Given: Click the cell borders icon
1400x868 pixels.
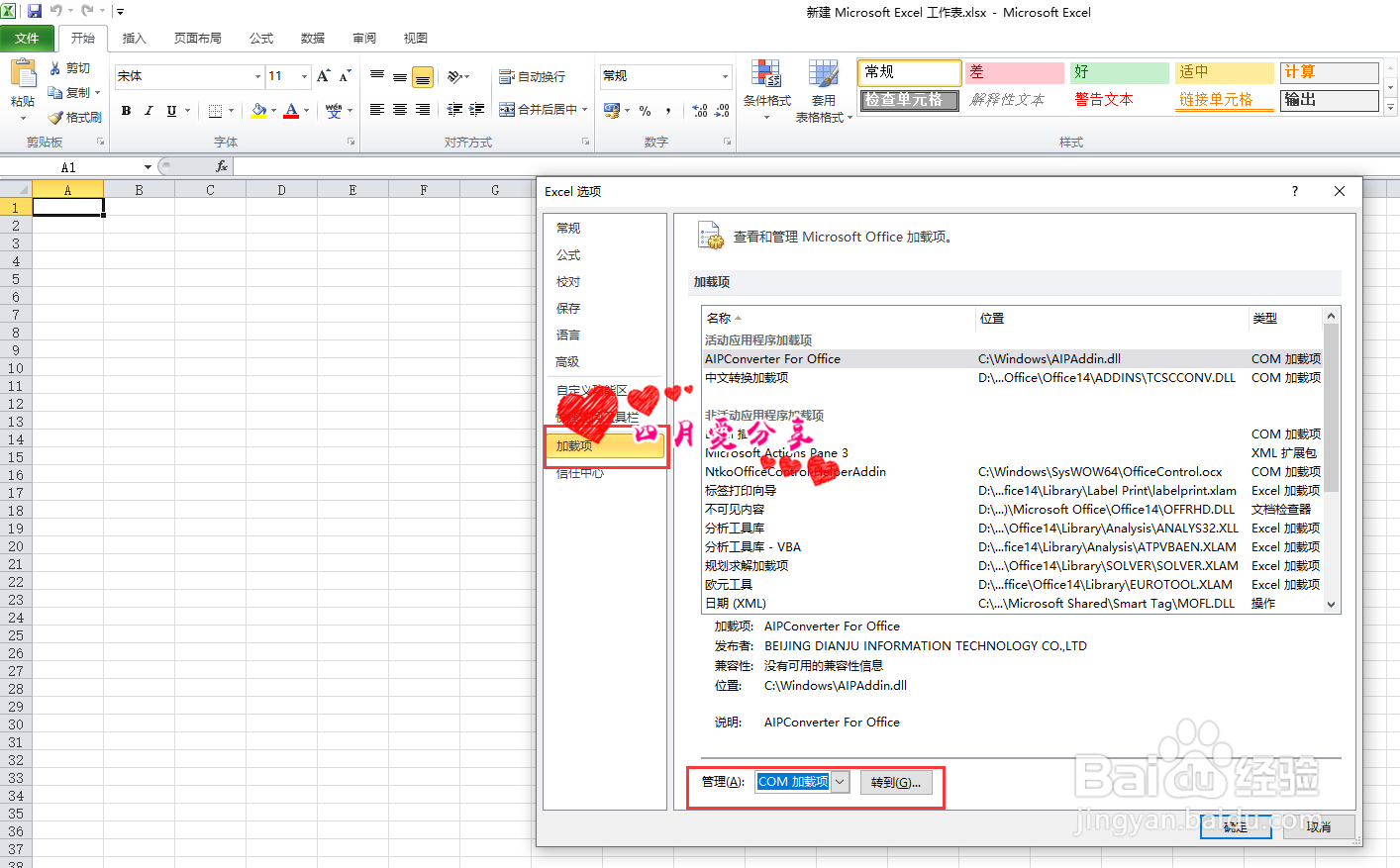Looking at the screenshot, I should 215,111.
